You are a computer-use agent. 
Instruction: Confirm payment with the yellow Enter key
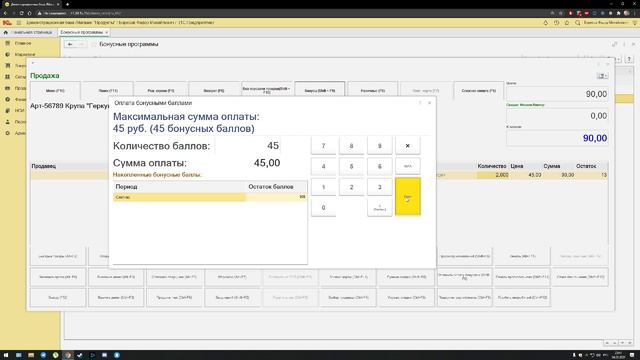click(x=407, y=197)
